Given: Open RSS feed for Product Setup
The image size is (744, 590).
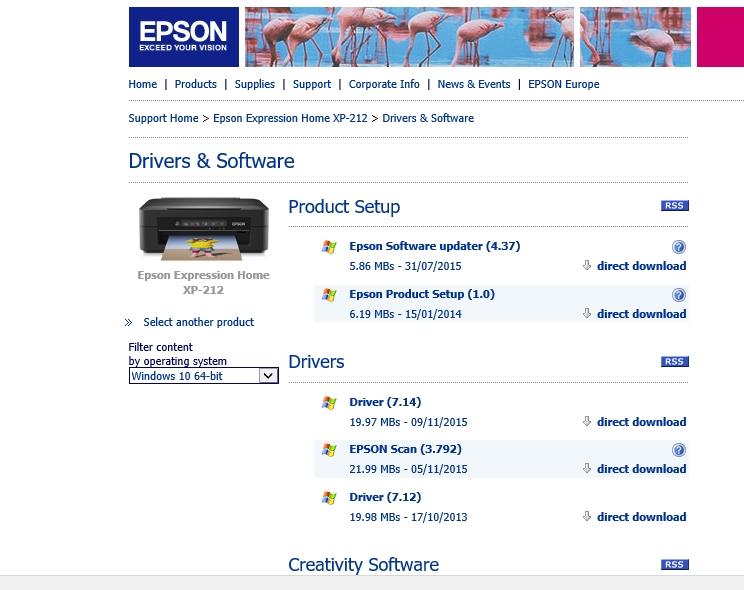Looking at the screenshot, I should [x=674, y=206].
